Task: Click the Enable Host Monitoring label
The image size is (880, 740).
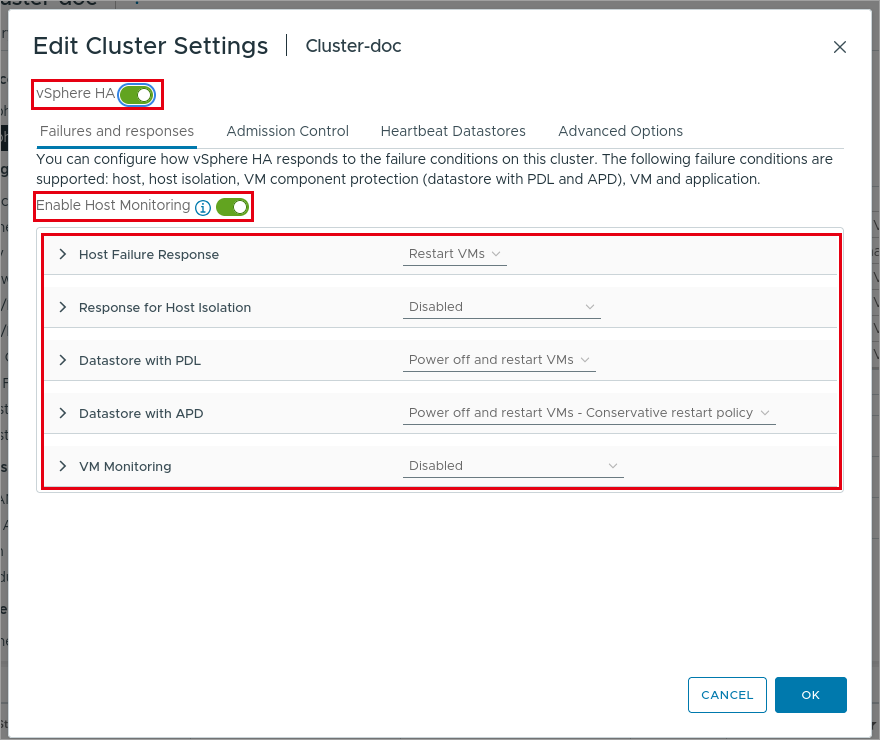Action: pyautogui.click(x=113, y=205)
